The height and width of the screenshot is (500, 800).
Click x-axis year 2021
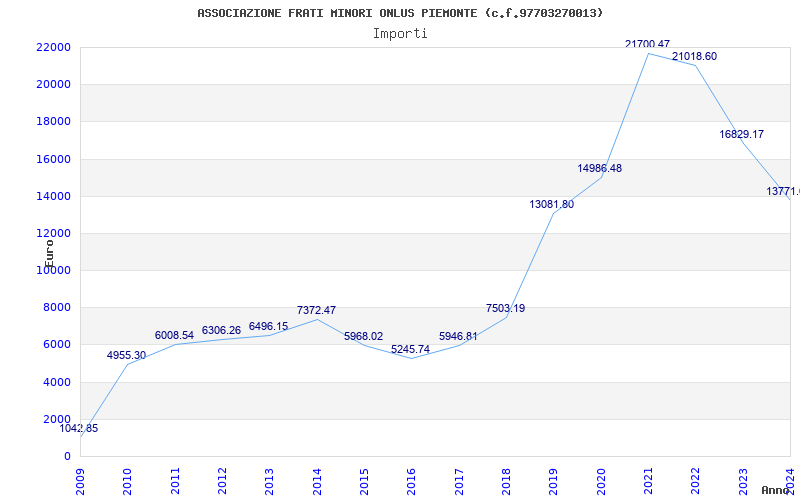(648, 482)
